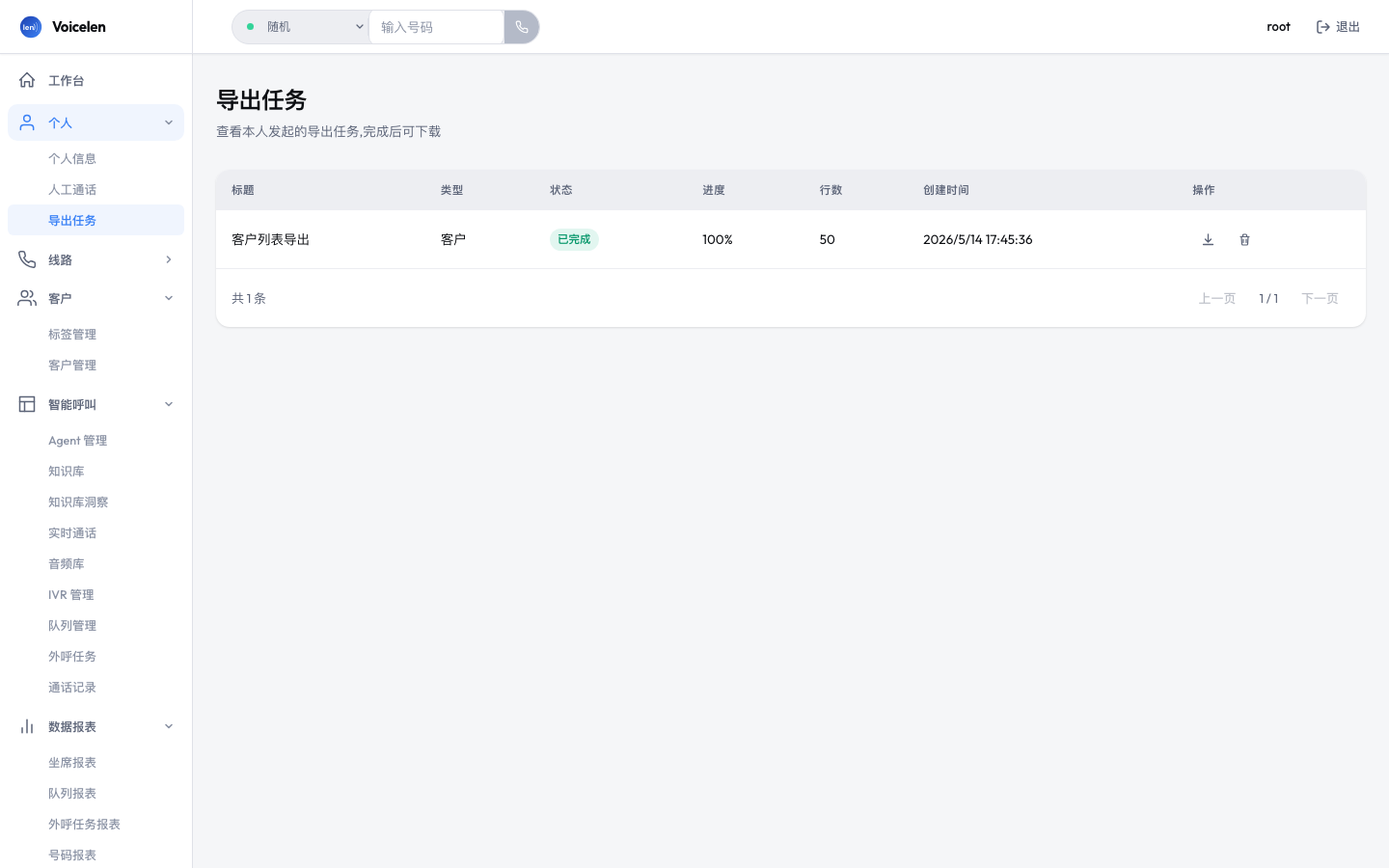The image size is (1389, 868).
Task: Click the phone icon beside 线路
Action: (27, 259)
